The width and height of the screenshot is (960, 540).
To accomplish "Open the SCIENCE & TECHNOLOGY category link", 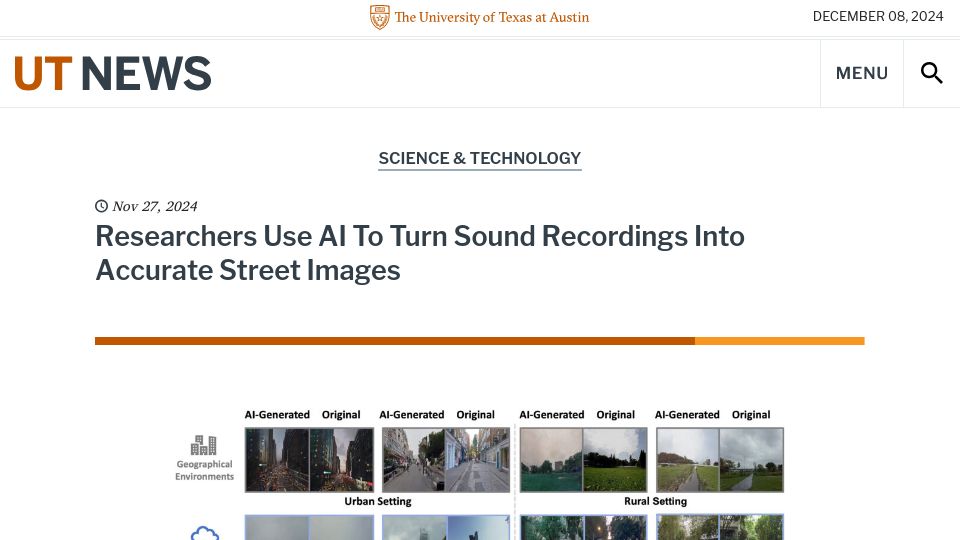I will pyautogui.click(x=479, y=159).
